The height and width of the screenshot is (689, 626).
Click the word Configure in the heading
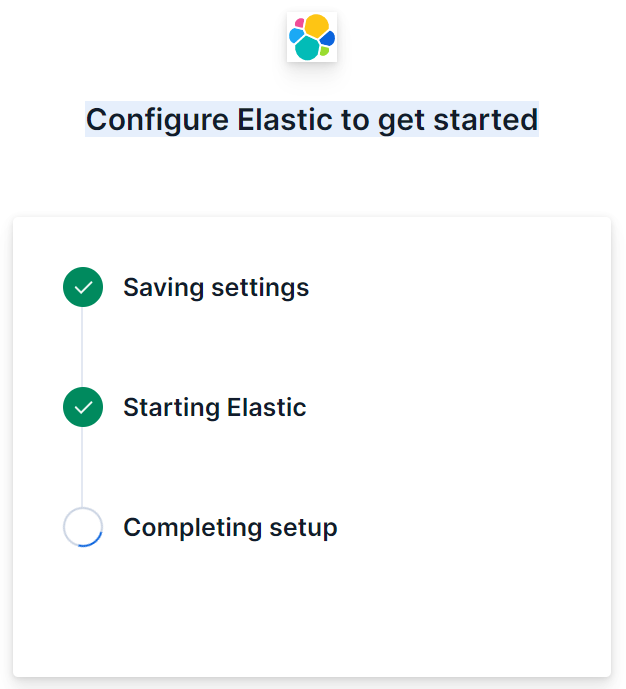click(x=158, y=119)
